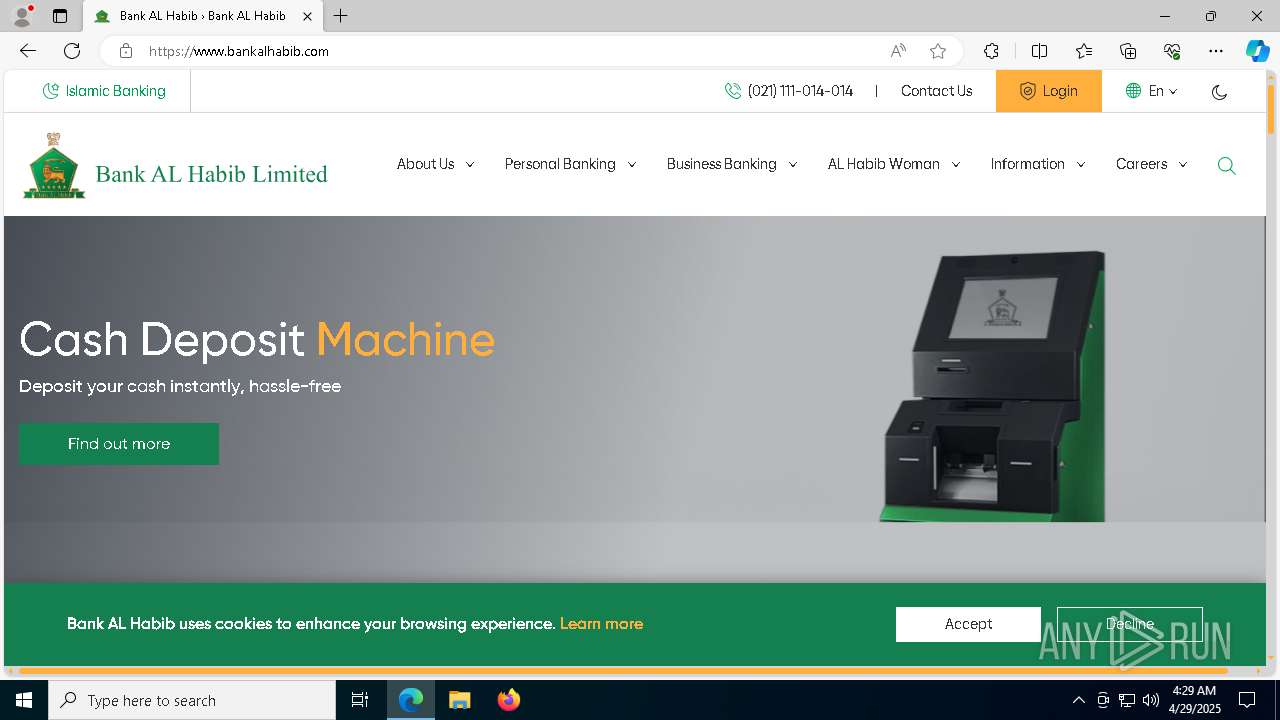The width and height of the screenshot is (1280, 720).
Task: Go to Islamic Banking
Action: pos(104,91)
